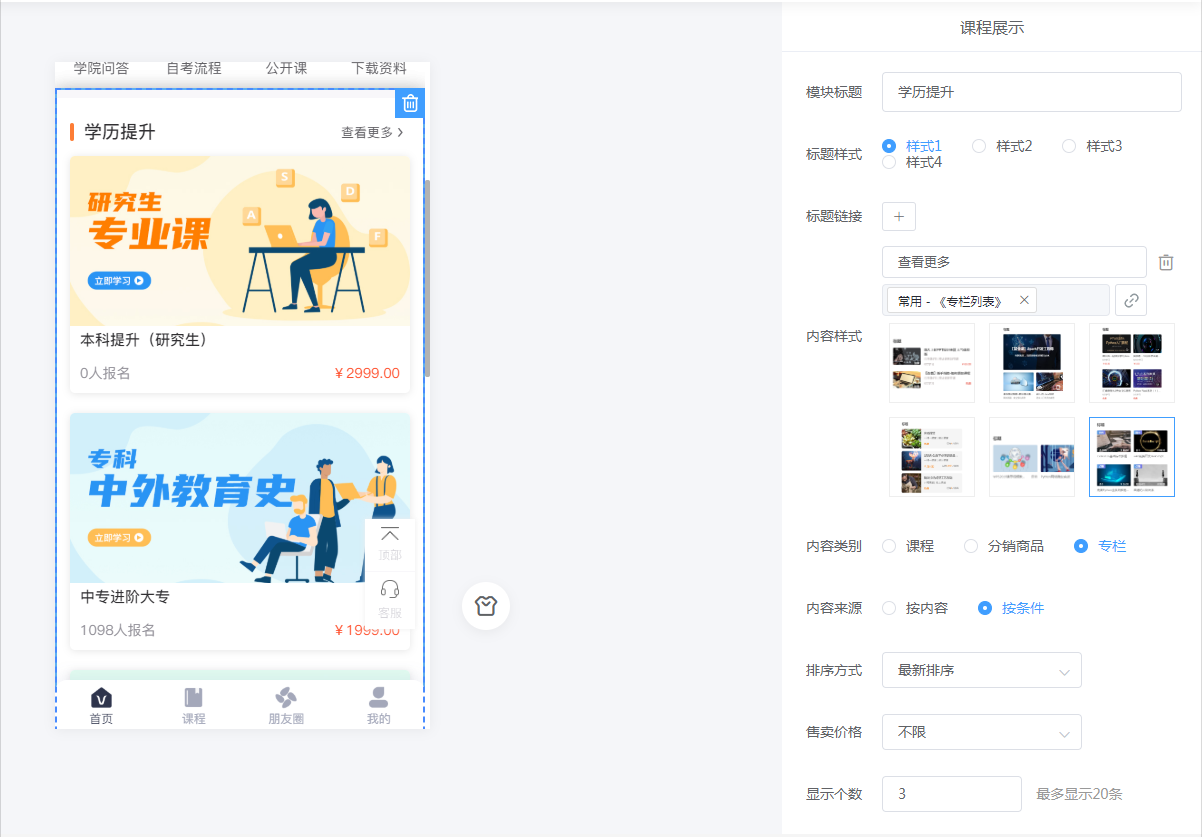
Task: Click 查看更多 chevron in preview
Action: [399, 132]
